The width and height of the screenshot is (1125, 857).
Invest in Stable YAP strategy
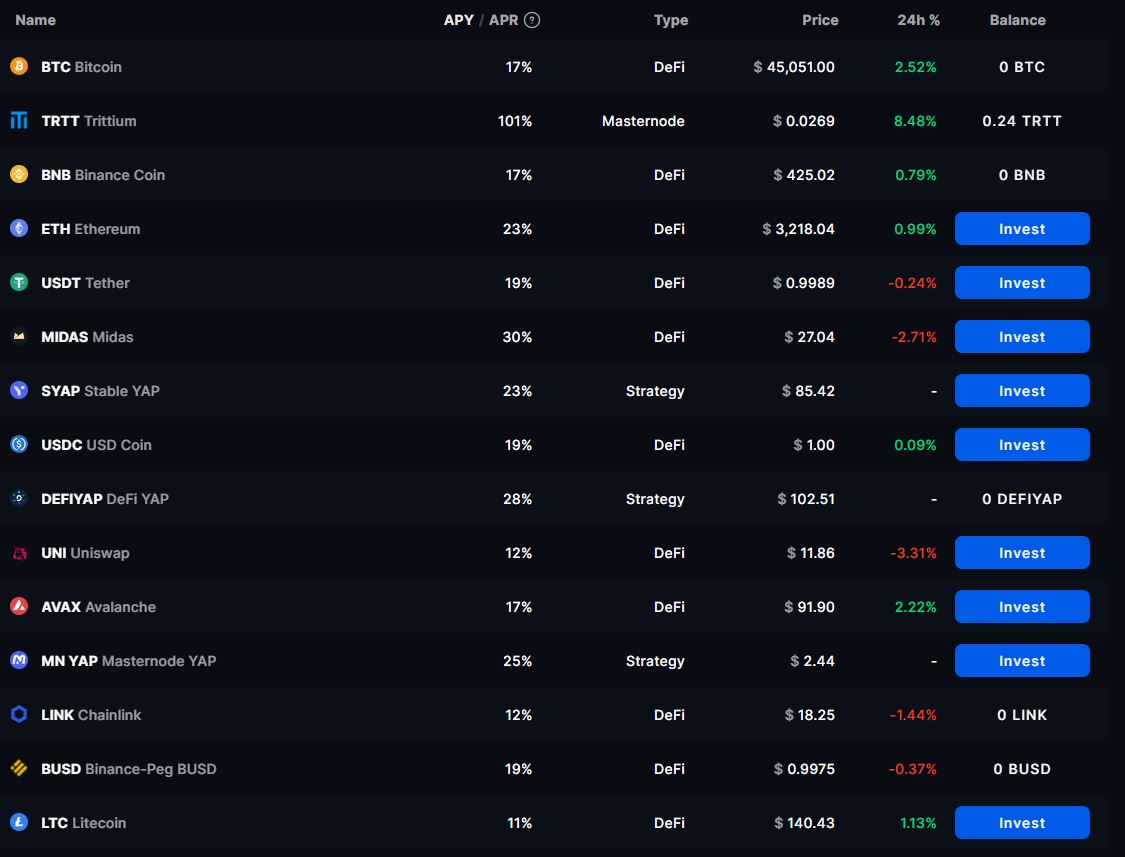tap(1021, 391)
